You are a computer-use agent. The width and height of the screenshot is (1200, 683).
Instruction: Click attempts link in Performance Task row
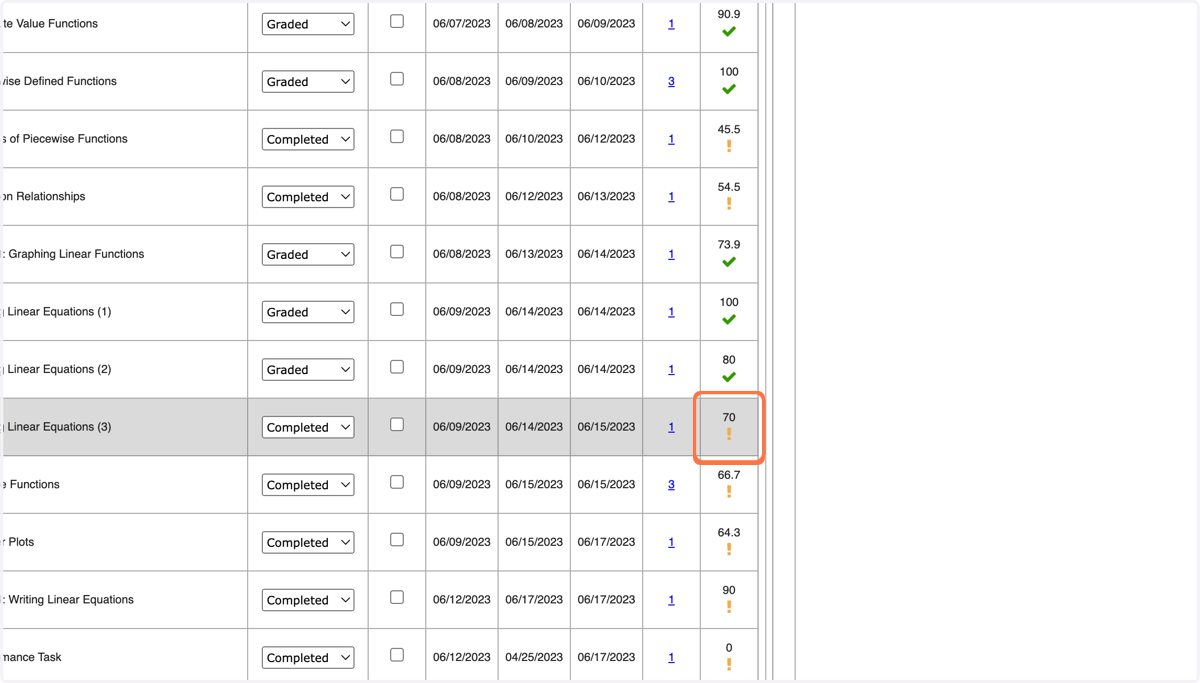671,657
